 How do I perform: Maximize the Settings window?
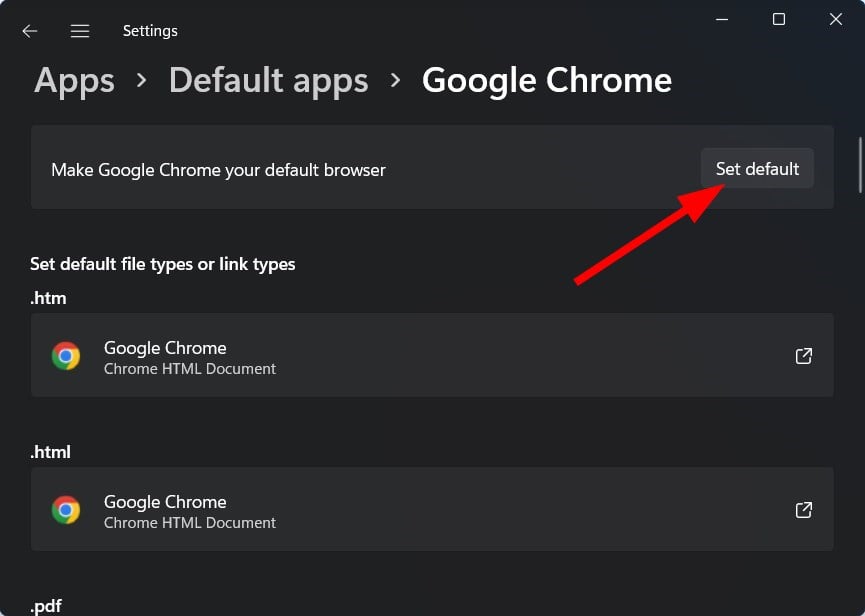[779, 19]
